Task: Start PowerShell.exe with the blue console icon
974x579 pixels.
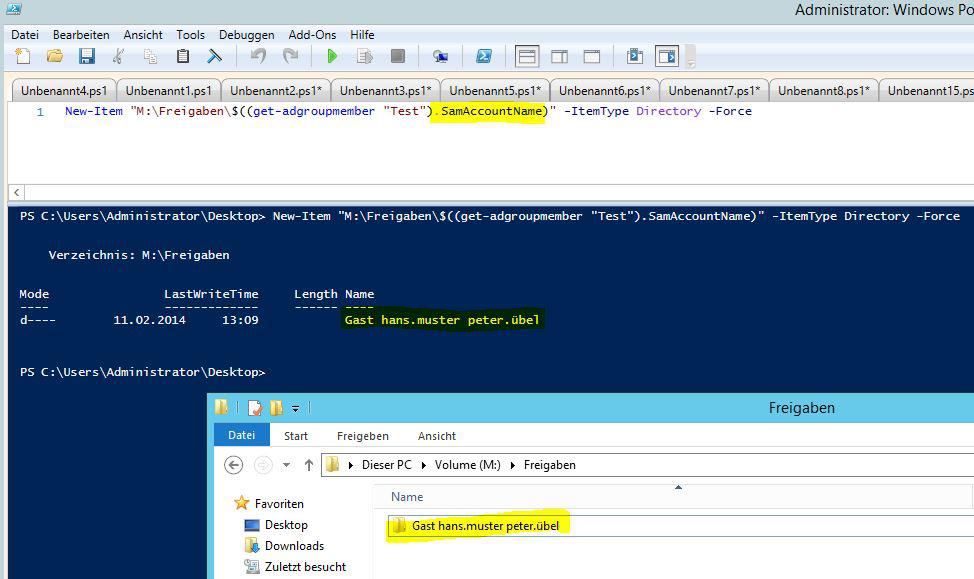Action: [x=484, y=57]
